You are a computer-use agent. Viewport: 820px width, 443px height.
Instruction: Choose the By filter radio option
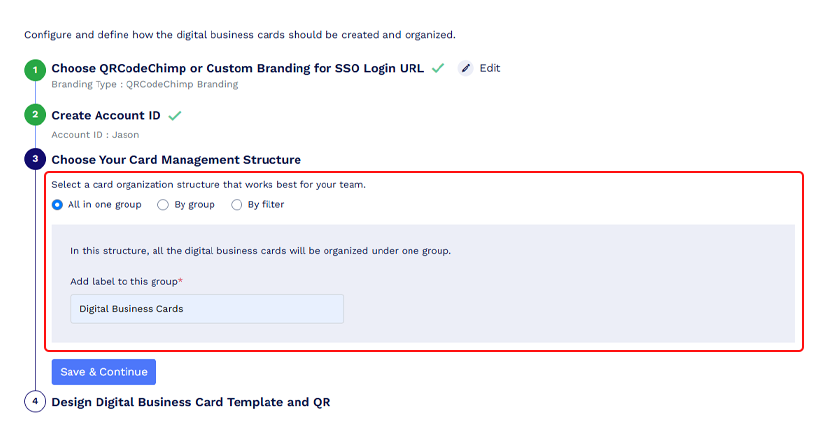pos(237,205)
